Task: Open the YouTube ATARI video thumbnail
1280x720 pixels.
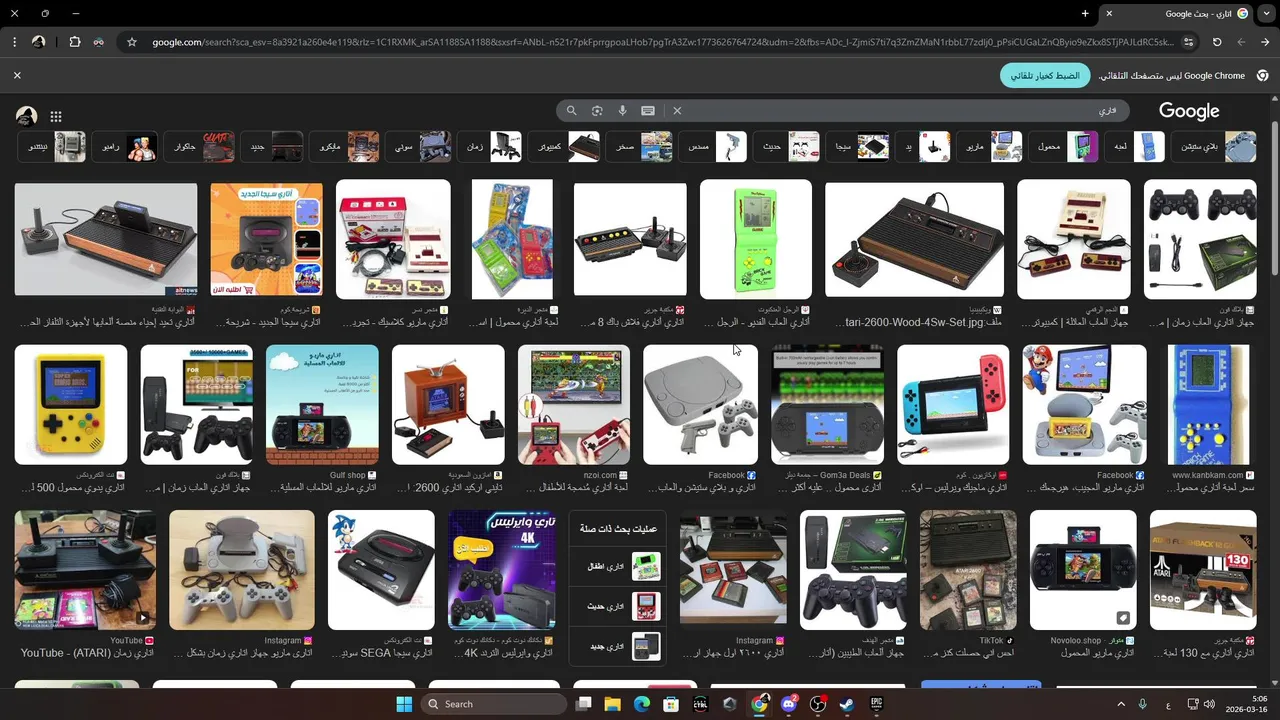Action: [85, 570]
